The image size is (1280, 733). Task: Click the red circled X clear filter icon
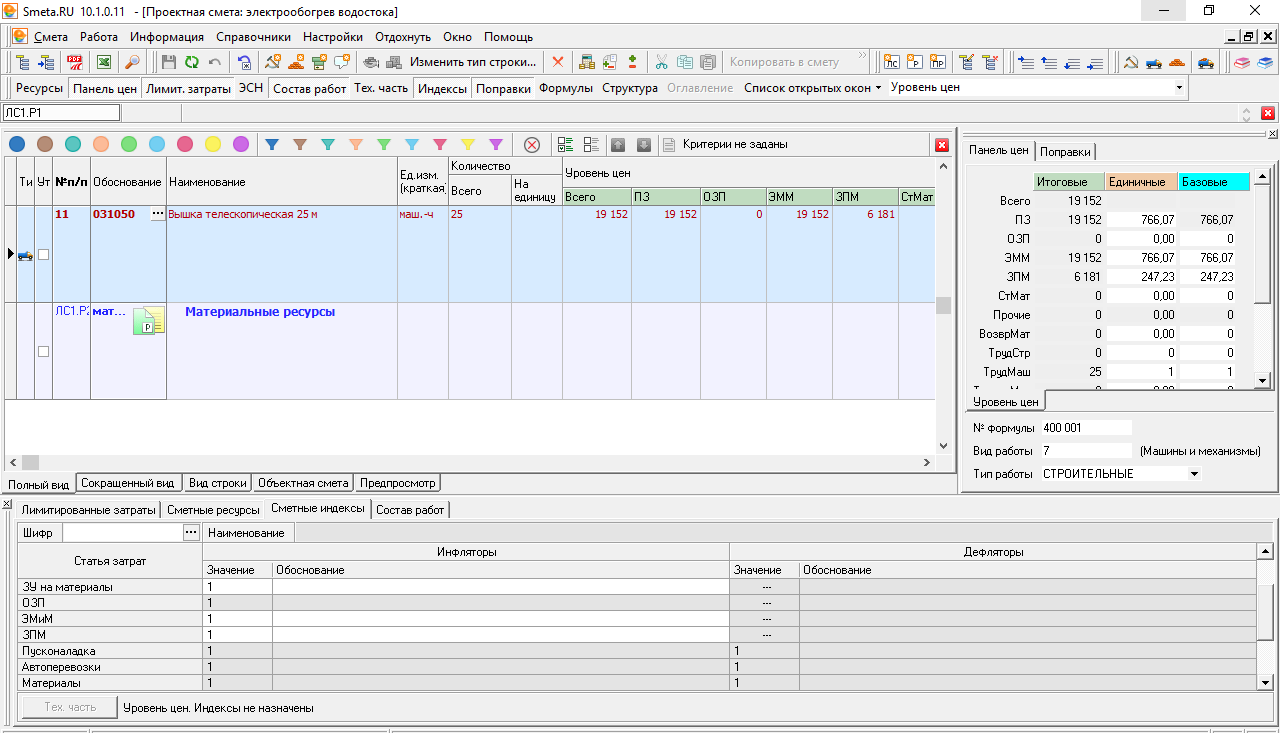(x=532, y=144)
